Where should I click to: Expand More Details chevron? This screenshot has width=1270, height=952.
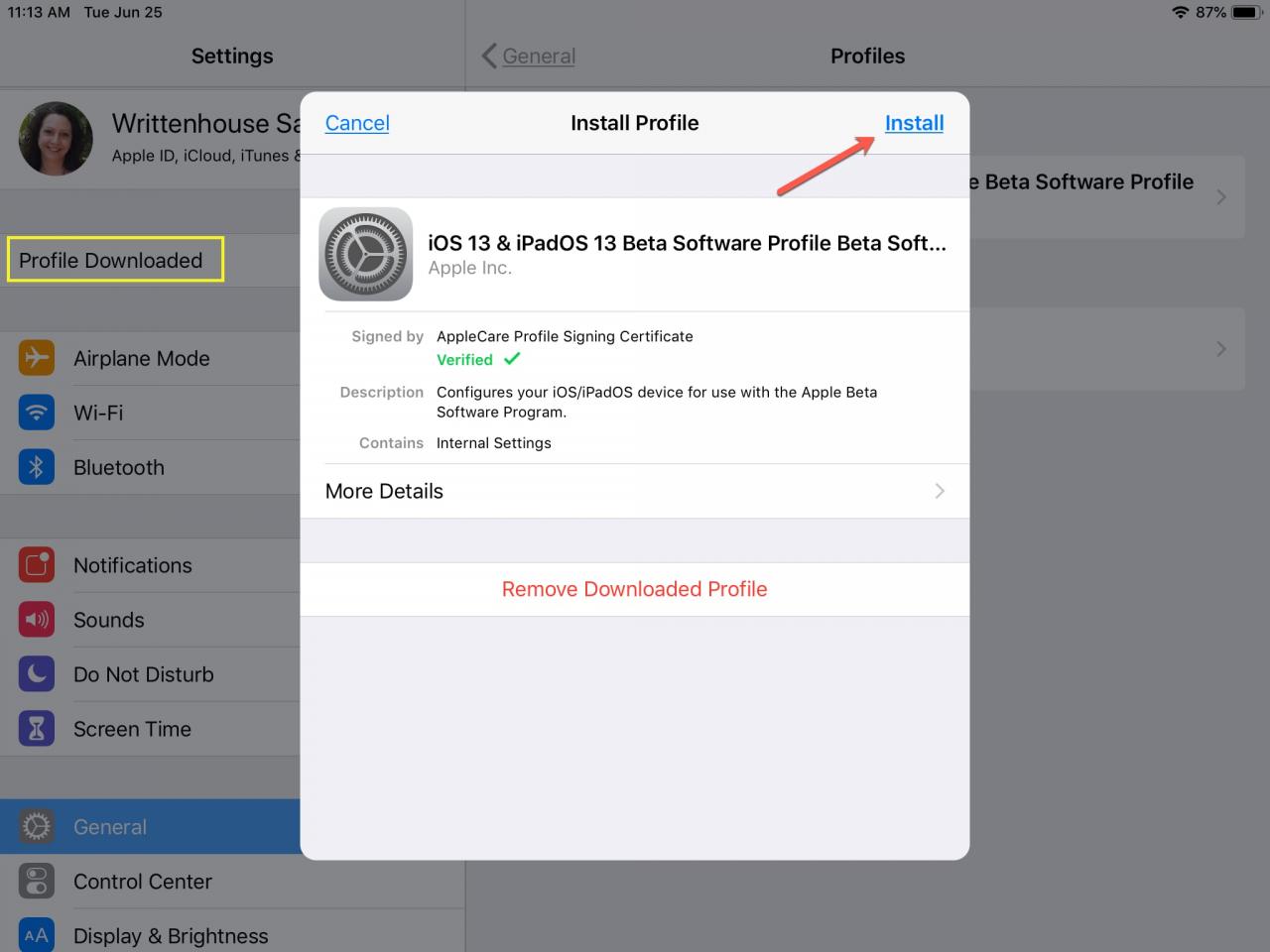pos(939,491)
